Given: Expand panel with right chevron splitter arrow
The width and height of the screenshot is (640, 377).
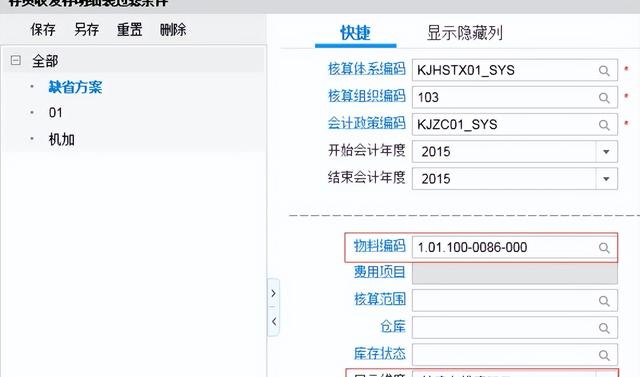Looking at the screenshot, I should click(273, 293).
